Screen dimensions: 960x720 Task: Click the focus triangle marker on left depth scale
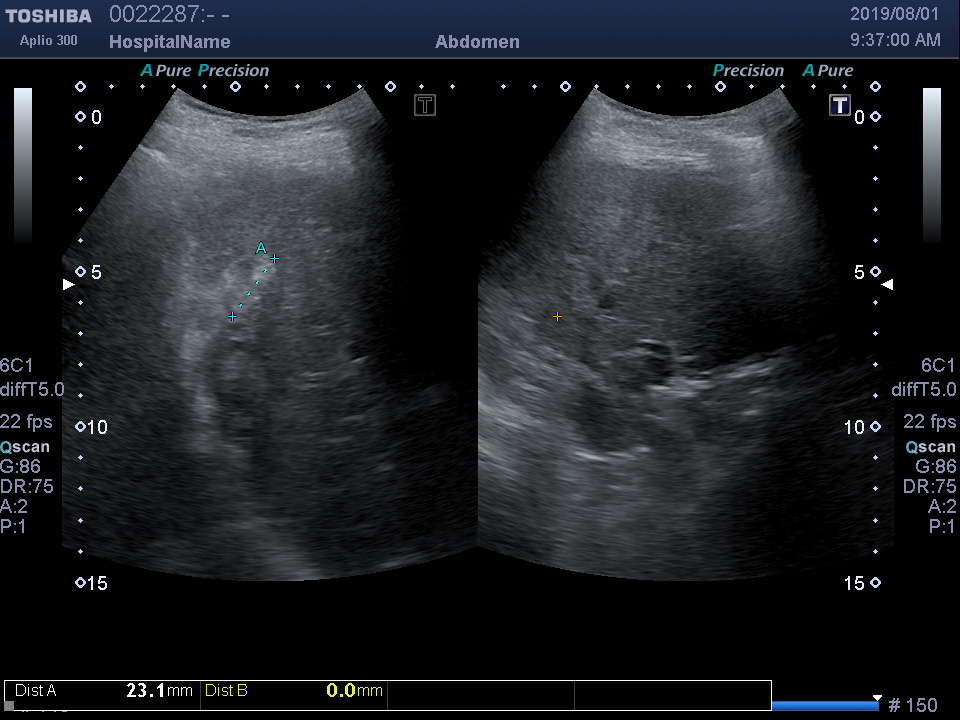click(x=69, y=284)
